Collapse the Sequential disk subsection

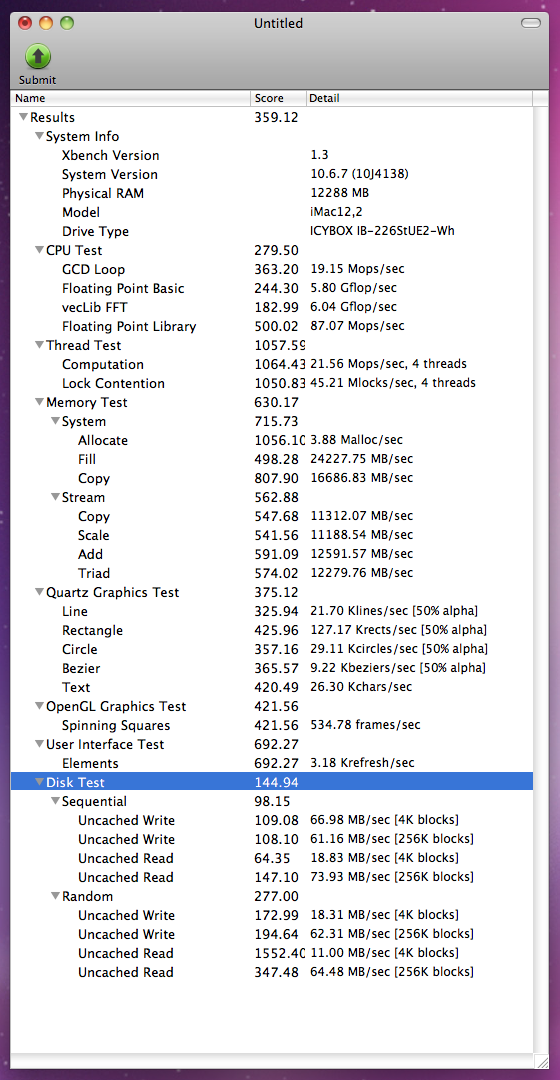point(55,802)
